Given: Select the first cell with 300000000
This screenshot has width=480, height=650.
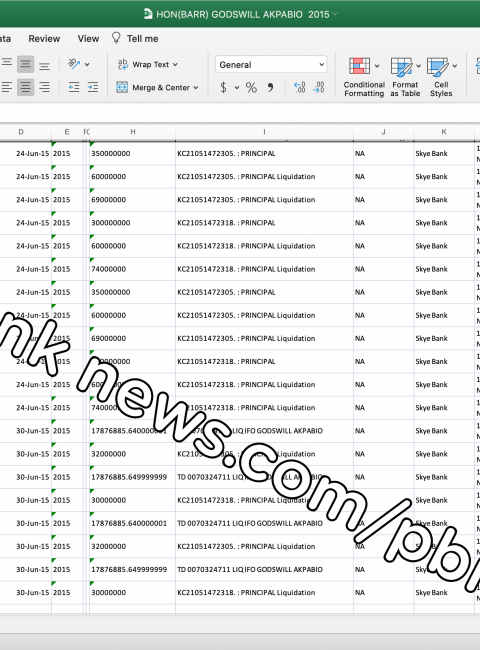Looking at the screenshot, I should pos(132,223).
